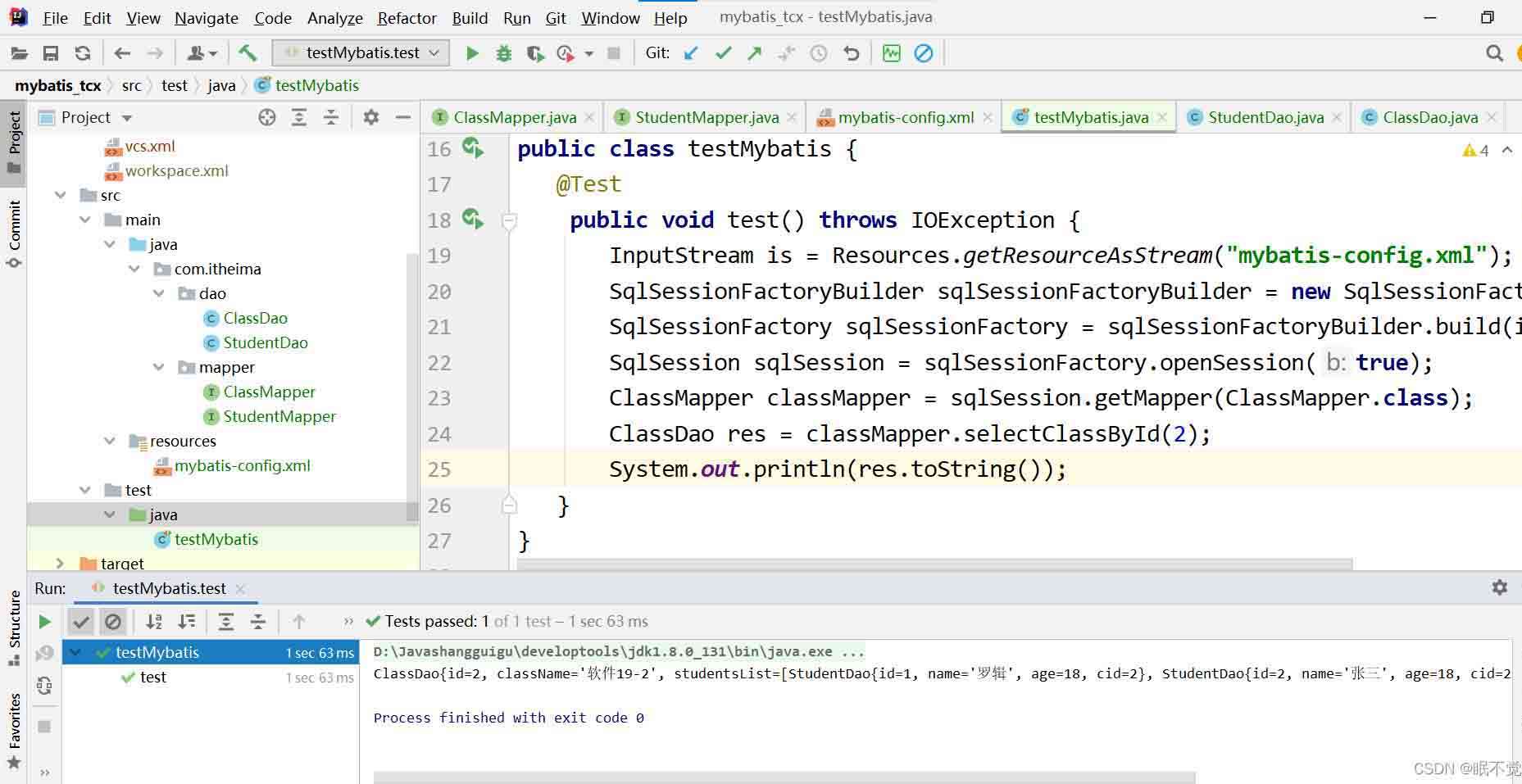Screen dimensions: 1522x784
Task: Save all files with disk icon
Action: tap(51, 53)
